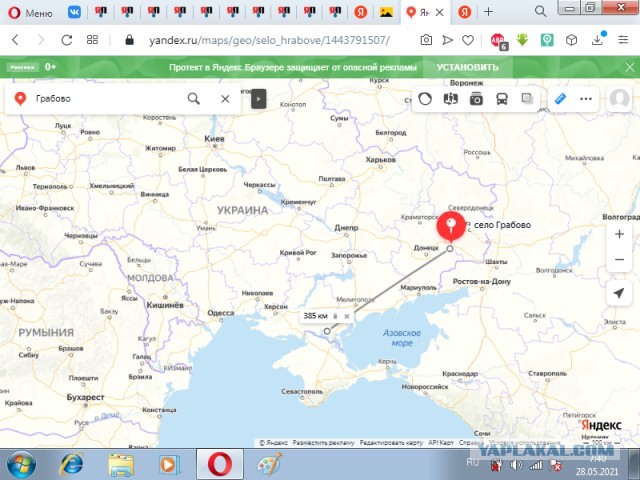The height and width of the screenshot is (480, 640).
Task: Open a new browser tab
Action: [488, 12]
